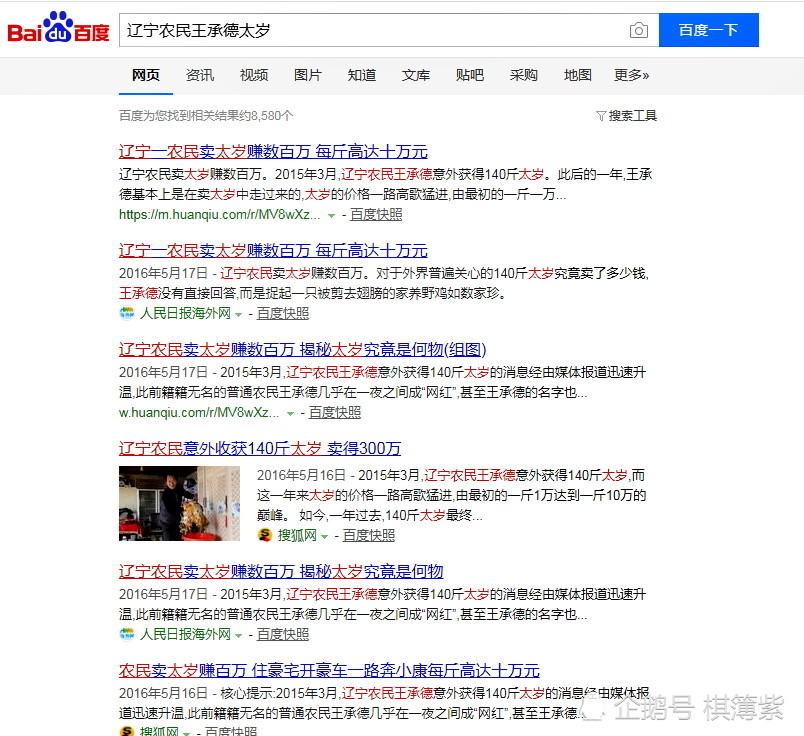Open result 辽宁农民意外收获140斤太岁 卖得300万
This screenshot has height=736, width=804.
pos(260,448)
